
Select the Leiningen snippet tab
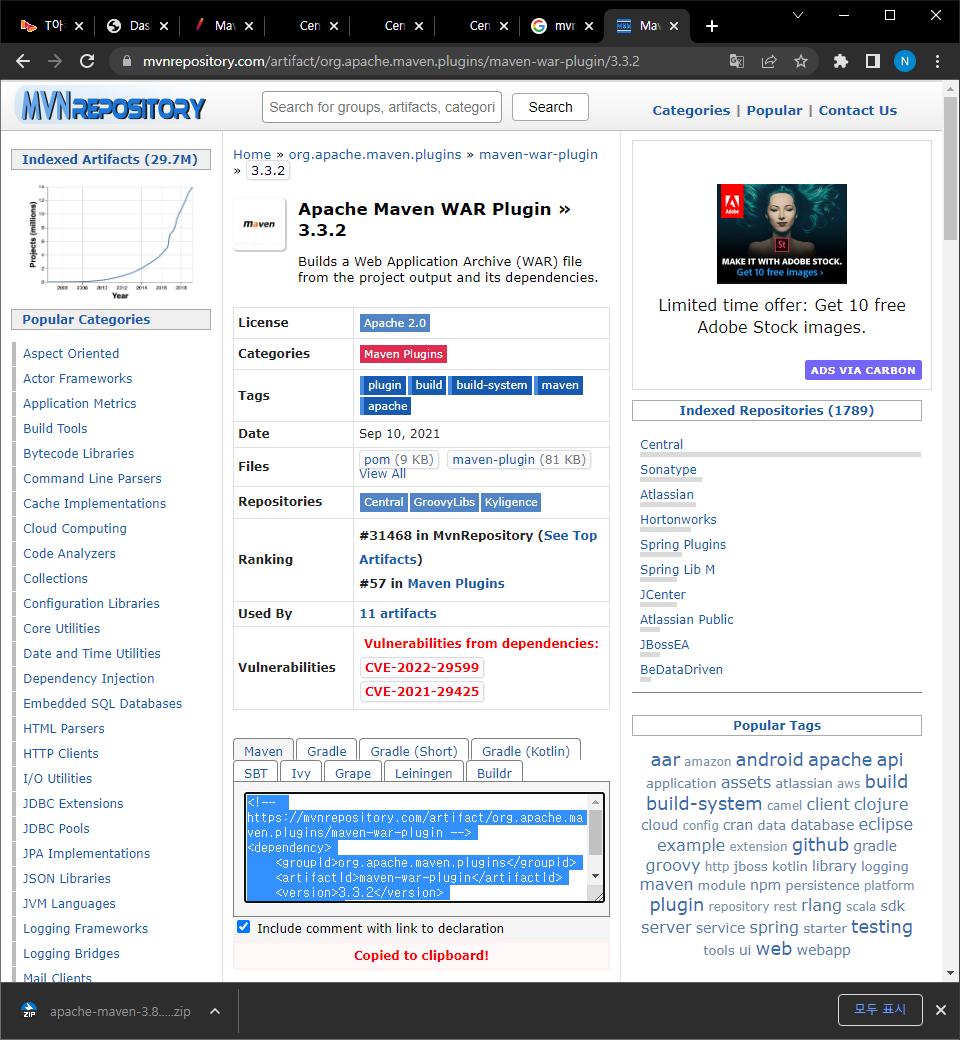click(423, 773)
